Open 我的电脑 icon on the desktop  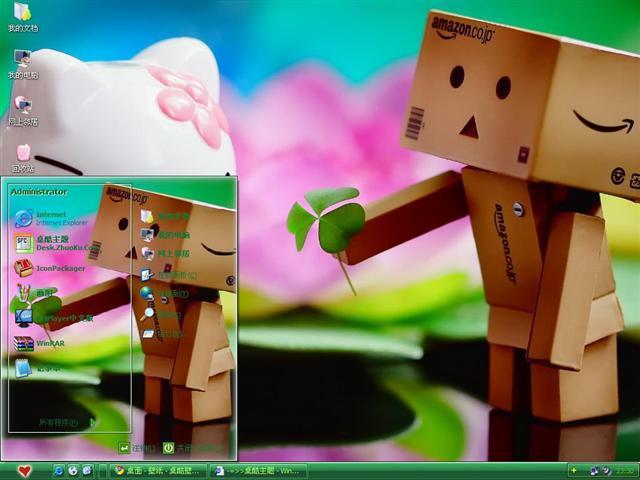tap(23, 64)
